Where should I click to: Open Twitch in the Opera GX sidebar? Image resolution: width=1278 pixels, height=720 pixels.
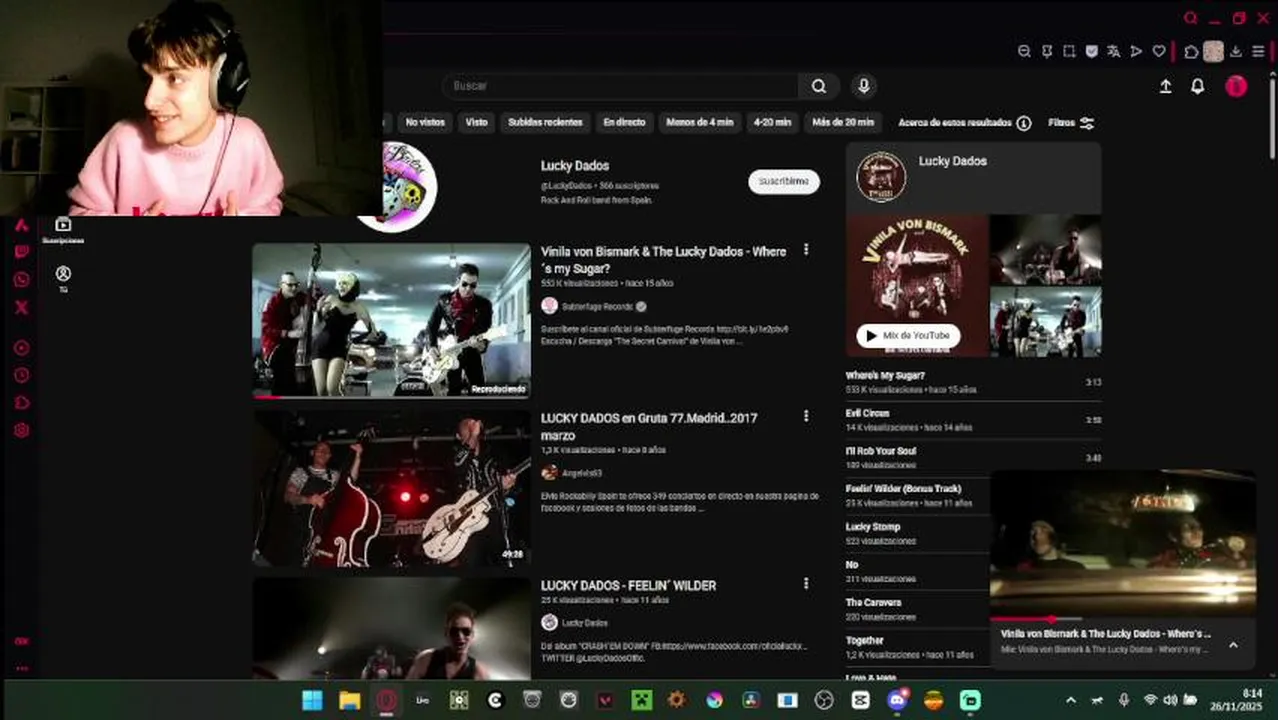pyautogui.click(x=21, y=252)
